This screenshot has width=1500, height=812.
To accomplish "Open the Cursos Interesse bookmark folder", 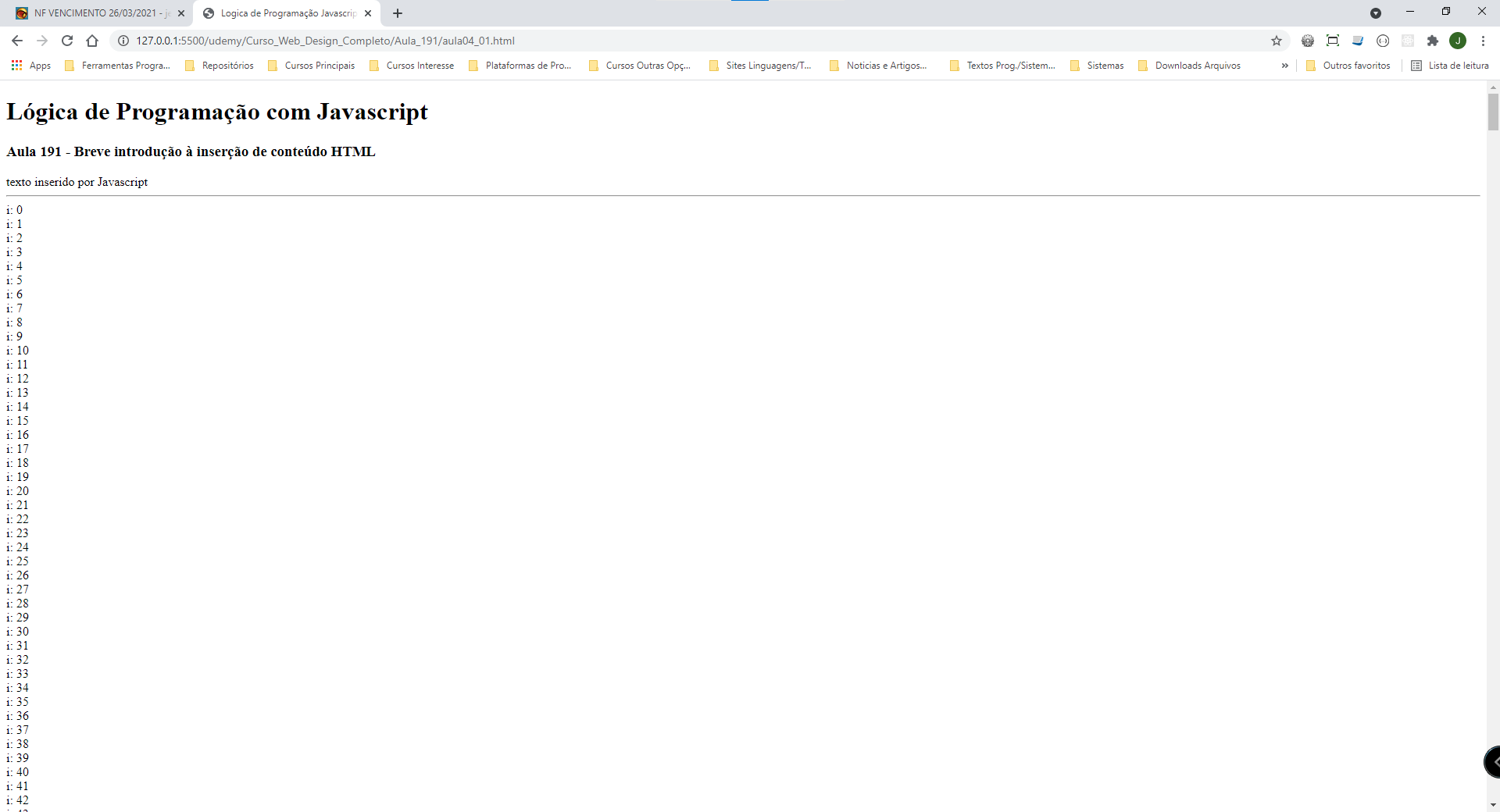I will click(412, 66).
